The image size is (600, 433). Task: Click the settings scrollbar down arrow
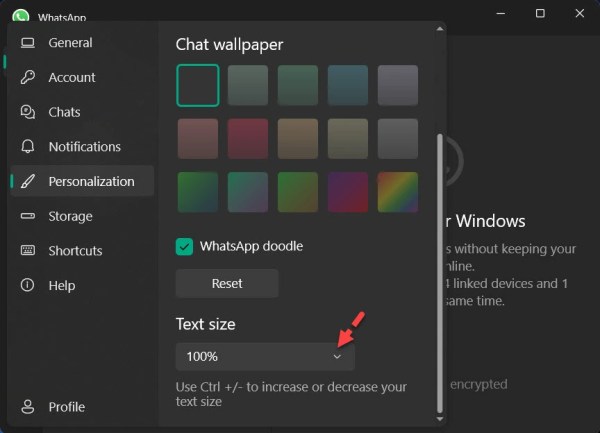pyautogui.click(x=440, y=419)
